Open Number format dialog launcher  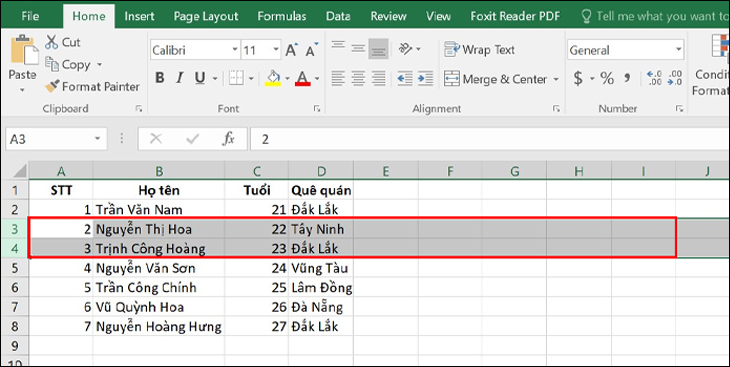click(679, 109)
